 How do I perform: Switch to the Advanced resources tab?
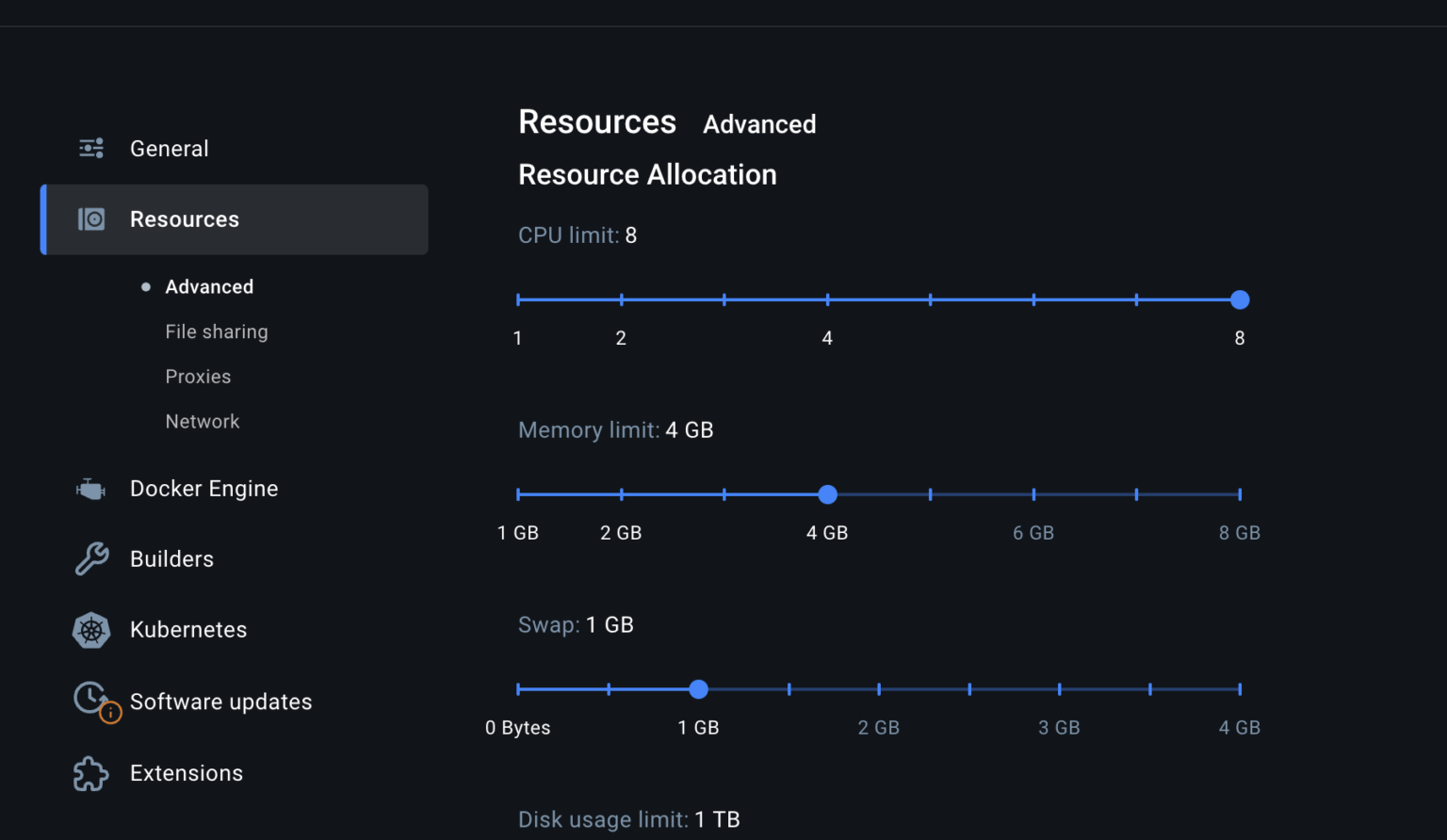(x=759, y=123)
